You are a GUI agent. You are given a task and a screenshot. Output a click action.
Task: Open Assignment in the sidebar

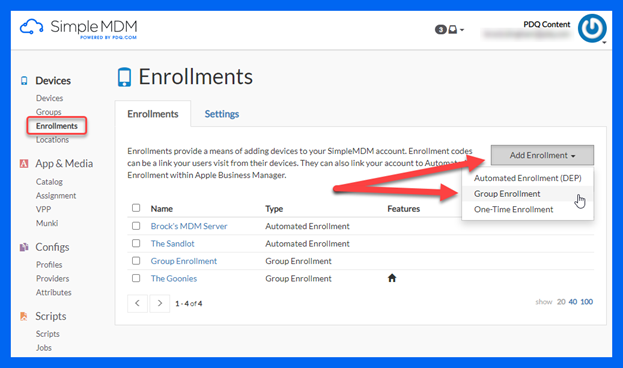[56, 196]
